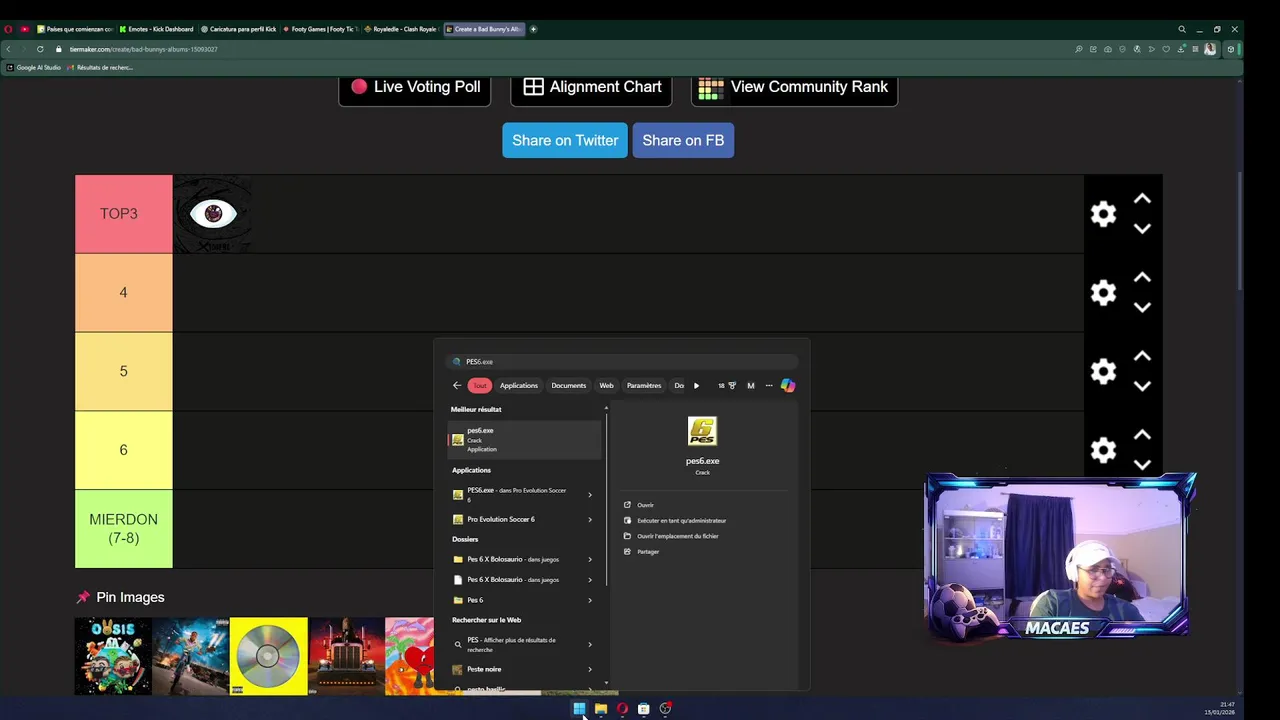Go back in Windows search panel

point(457,386)
